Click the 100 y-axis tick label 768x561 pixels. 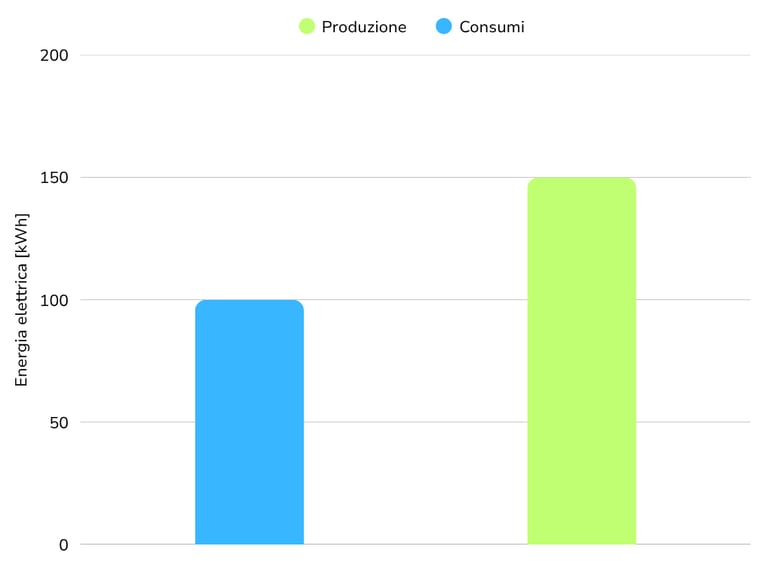click(54, 300)
